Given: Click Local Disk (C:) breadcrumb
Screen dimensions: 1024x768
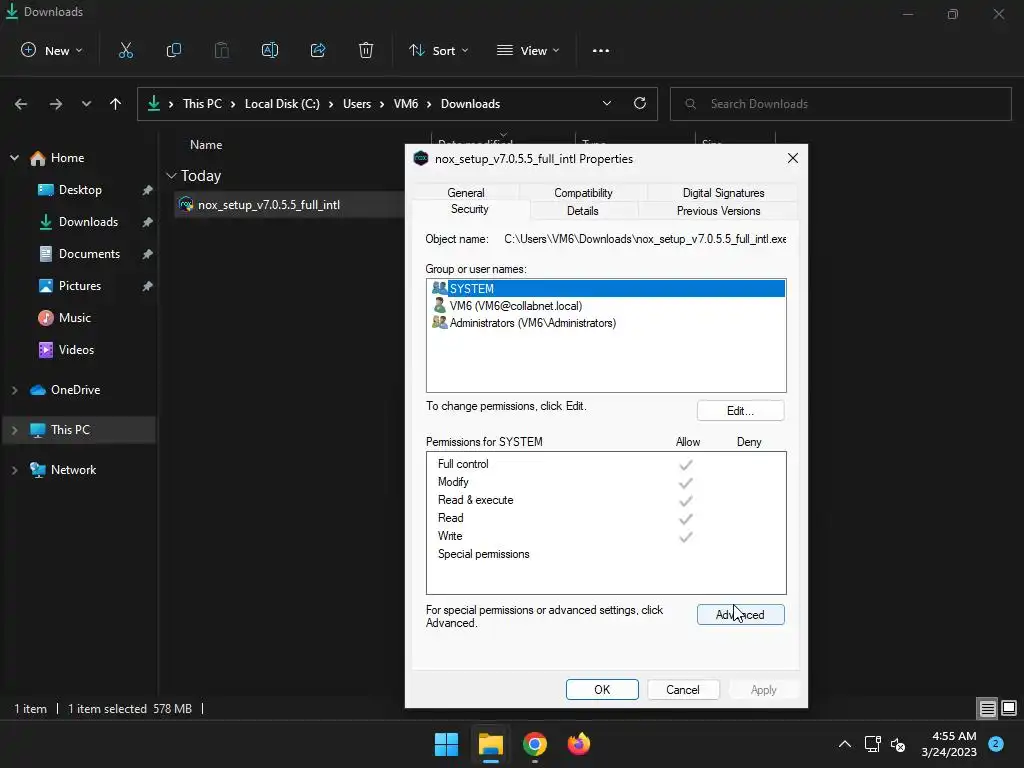Looking at the screenshot, I should tap(282, 104).
